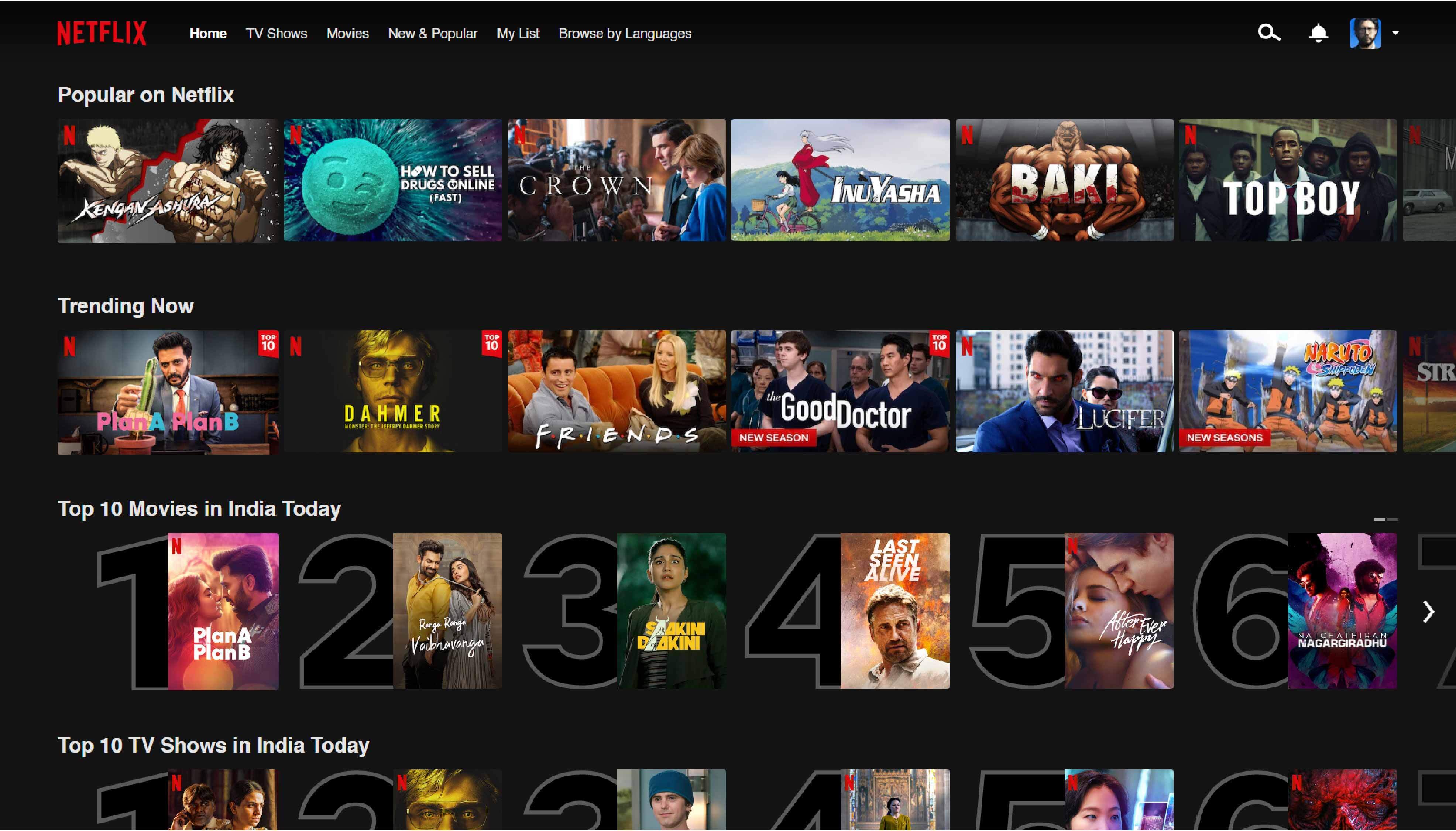Open the search magnifier icon
This screenshot has height=831, width=1456.
point(1269,33)
